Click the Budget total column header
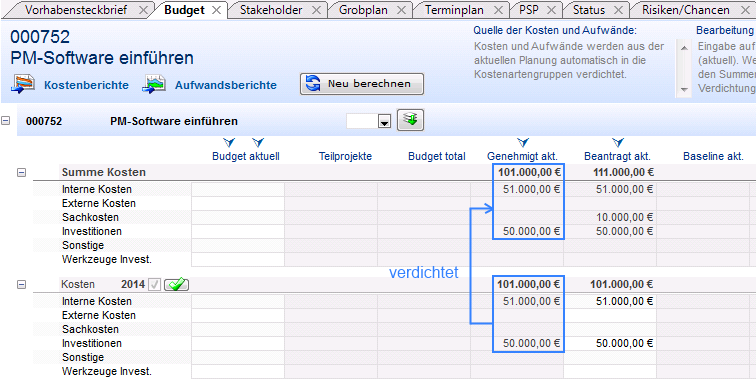756x380 pixels. (437, 156)
